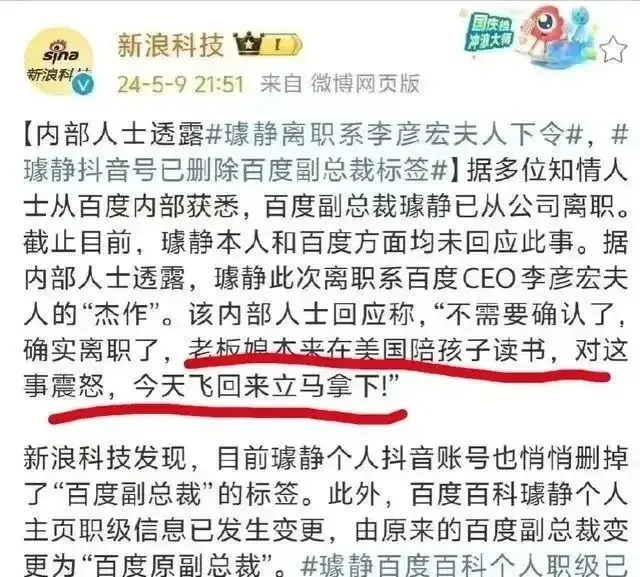Click the blue V verified badge
Viewport: 640px width, 577px height.
pos(84,84)
